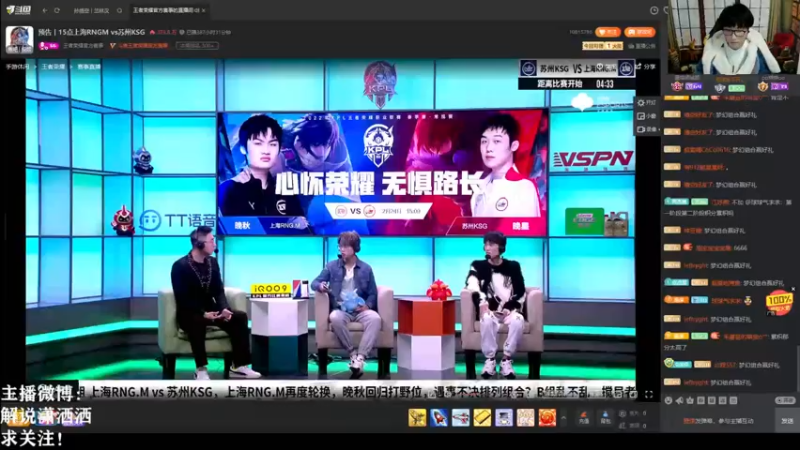This screenshot has width=800, height=450.
Task: Open viewing history clock icon
Action: [654, 10]
